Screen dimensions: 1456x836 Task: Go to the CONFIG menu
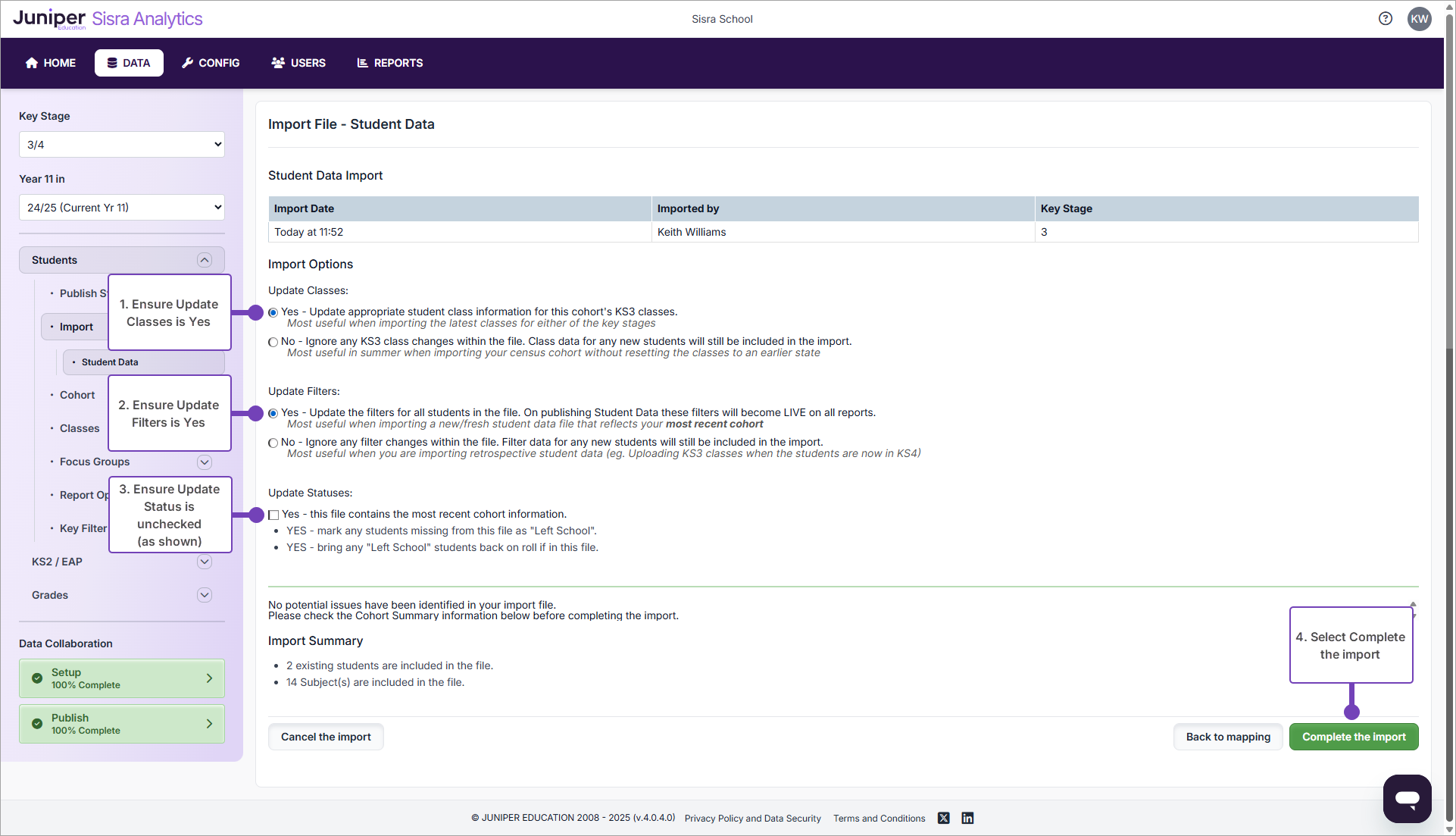coord(211,63)
